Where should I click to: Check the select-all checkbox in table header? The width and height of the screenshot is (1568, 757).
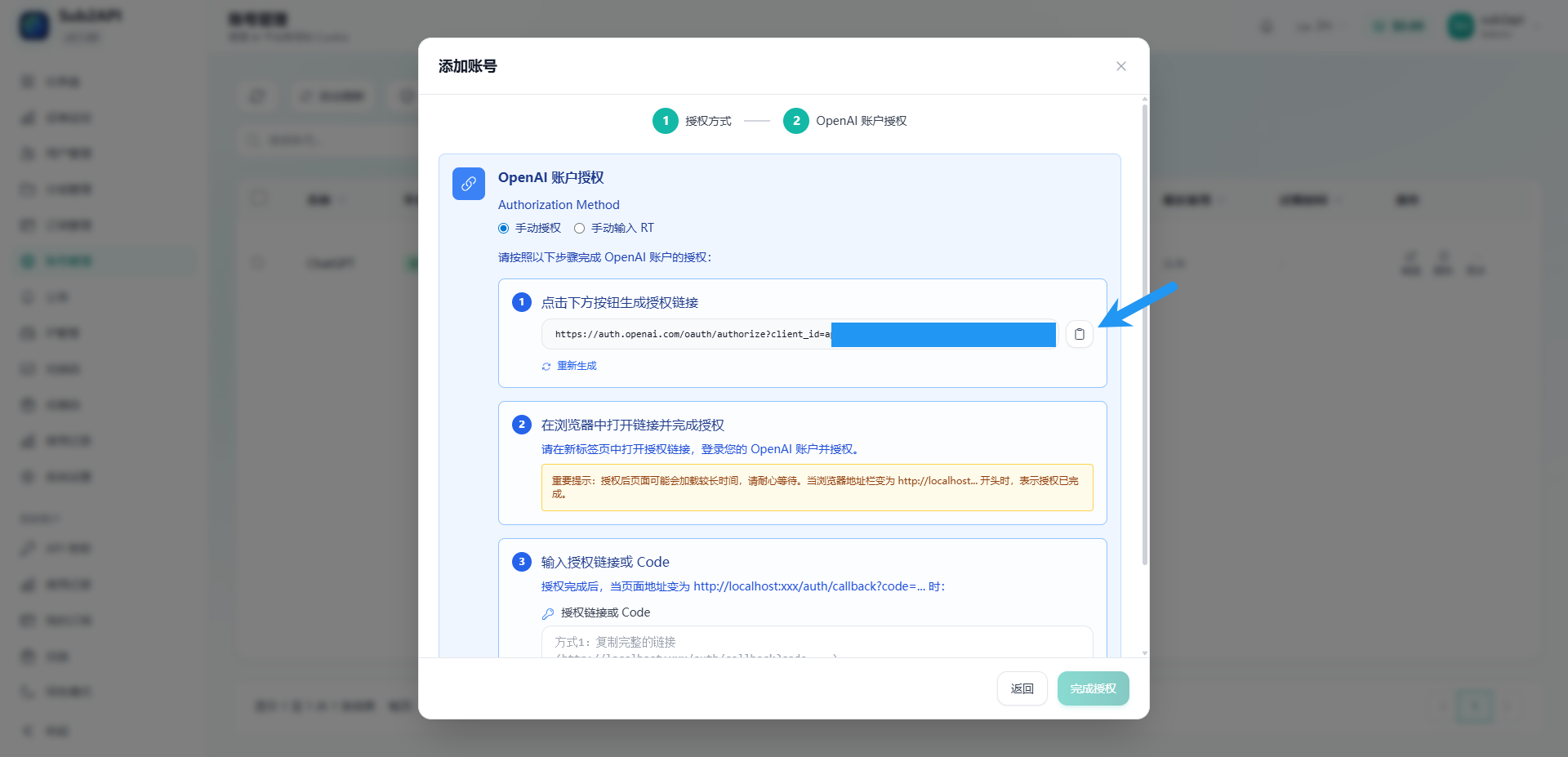259,198
